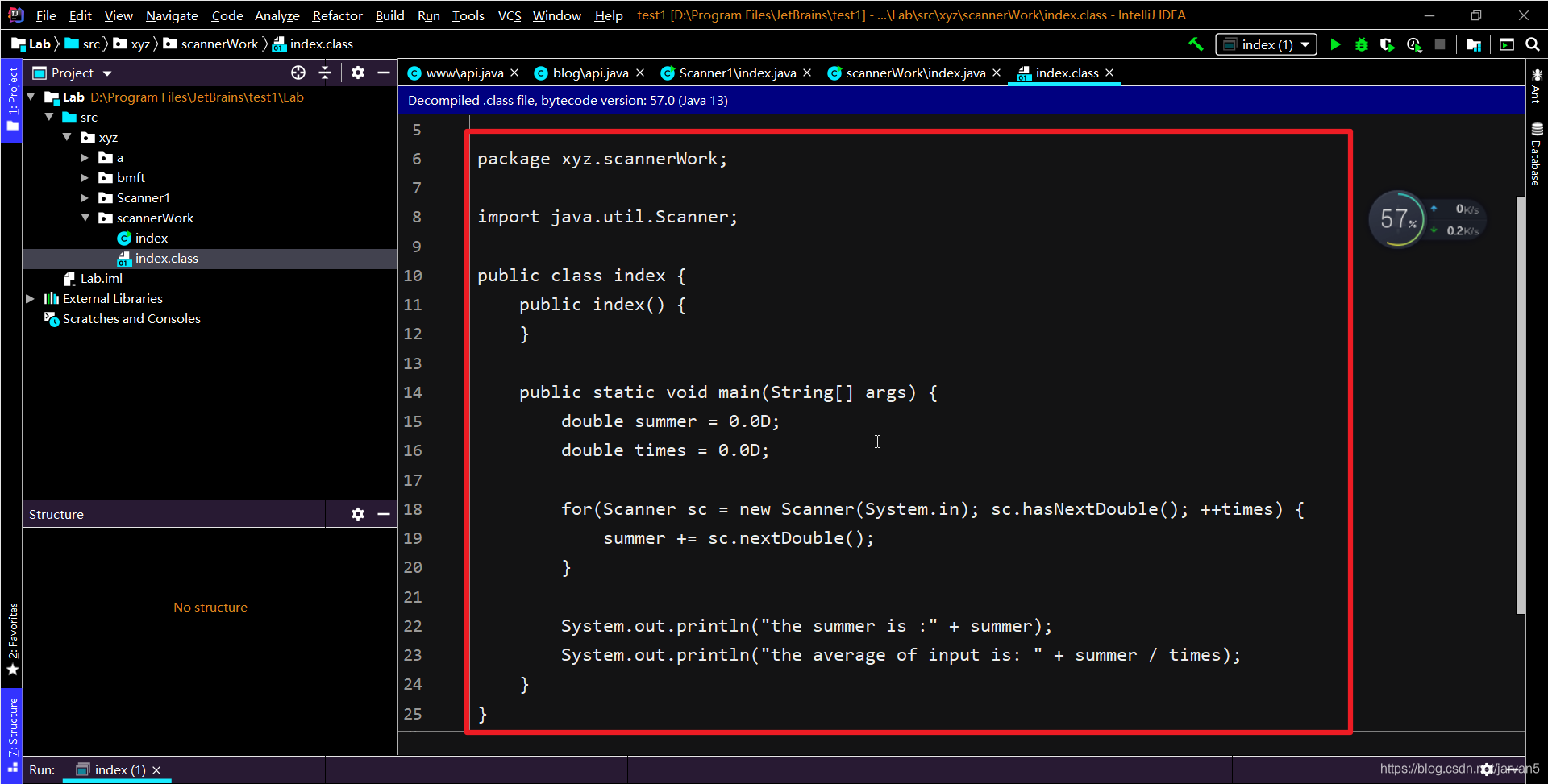The width and height of the screenshot is (1548, 784).
Task: Collapse the Lab root folder
Action: (x=31, y=97)
